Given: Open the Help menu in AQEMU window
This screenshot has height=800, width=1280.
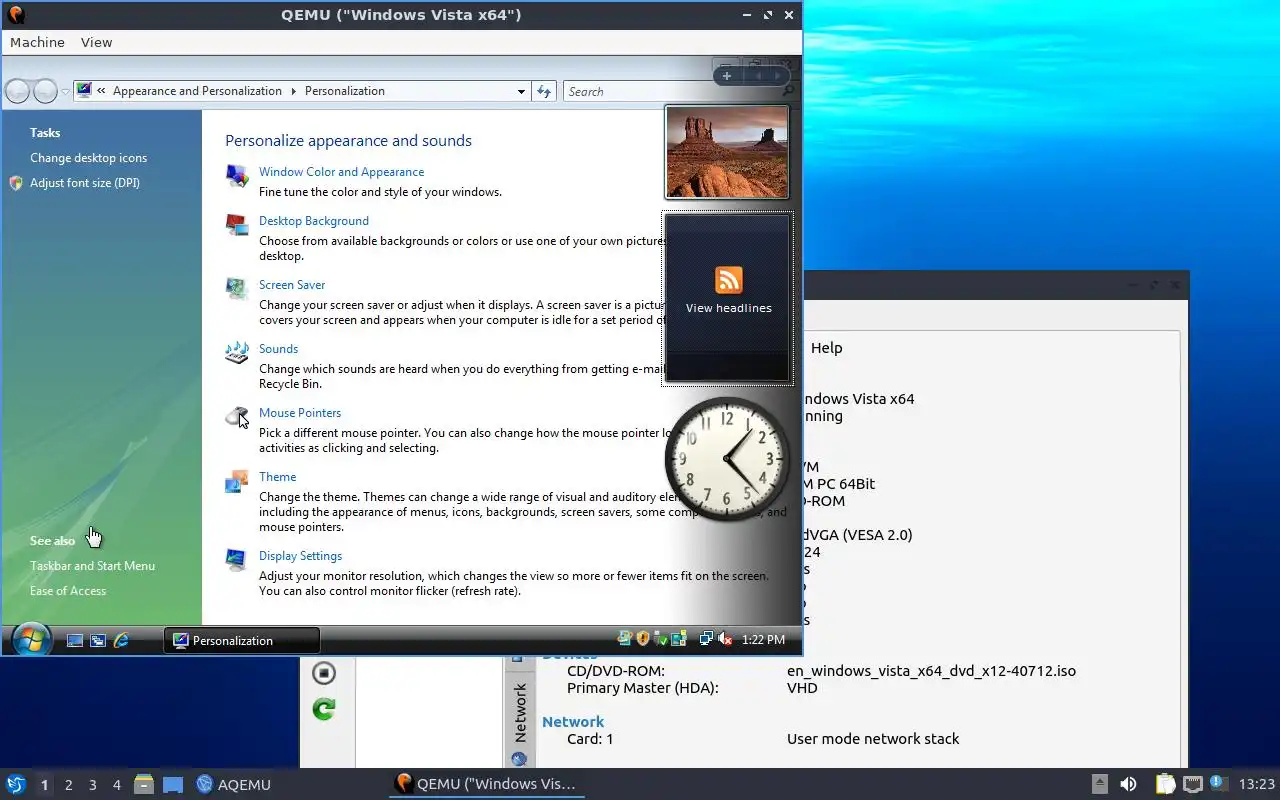Looking at the screenshot, I should [x=826, y=348].
